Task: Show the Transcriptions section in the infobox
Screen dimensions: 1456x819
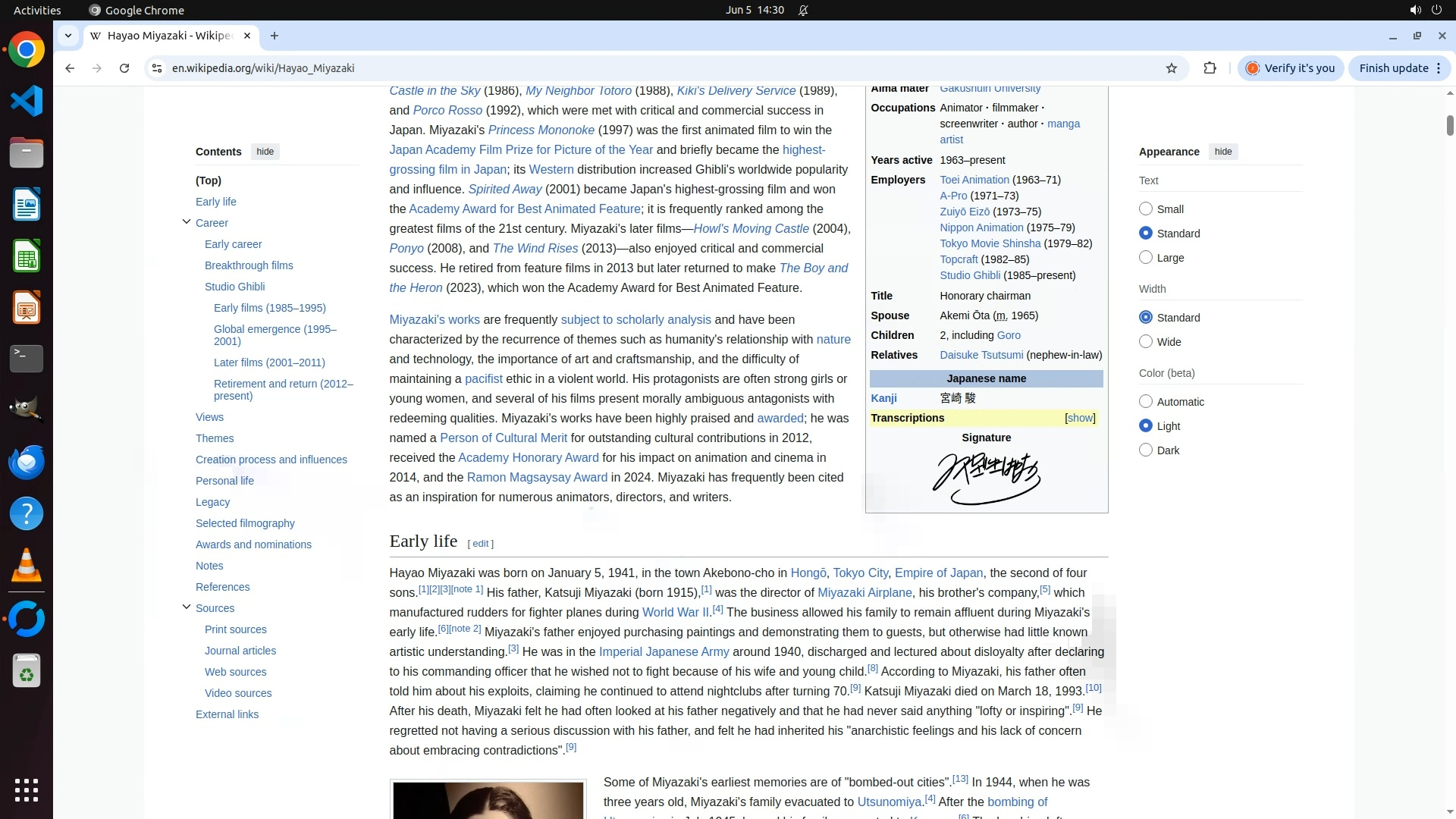Action: coord(1080,419)
